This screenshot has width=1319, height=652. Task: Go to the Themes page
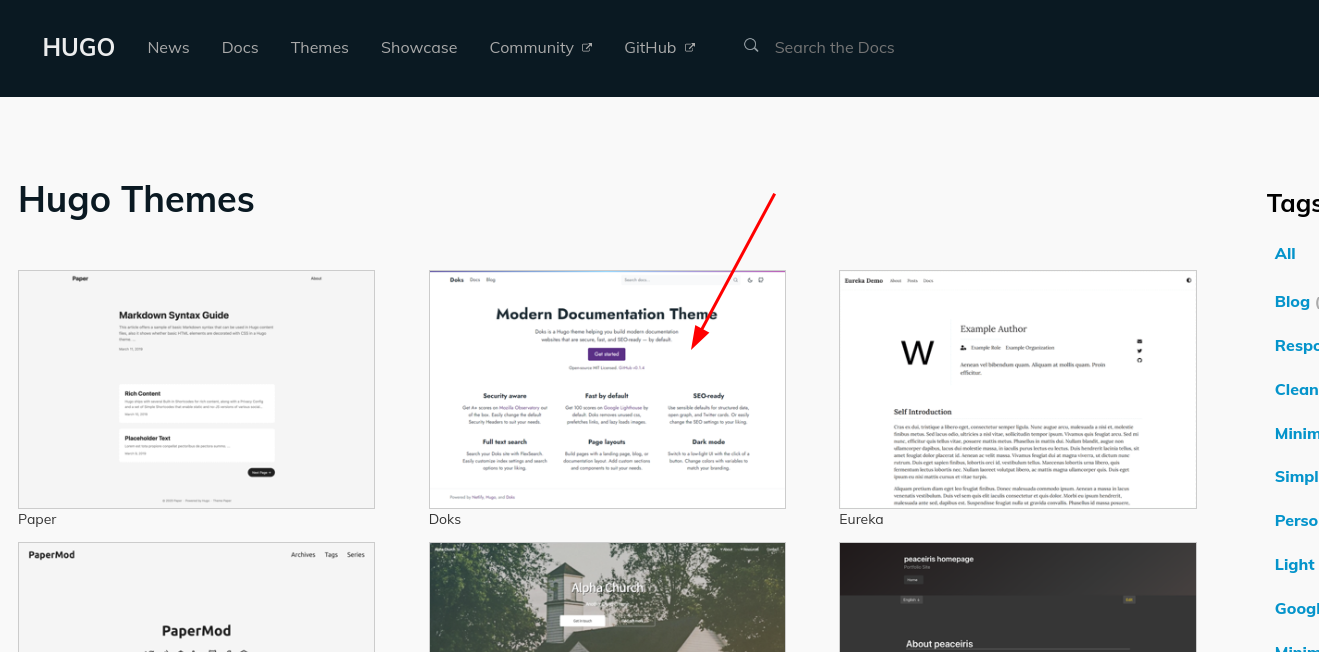(x=320, y=47)
